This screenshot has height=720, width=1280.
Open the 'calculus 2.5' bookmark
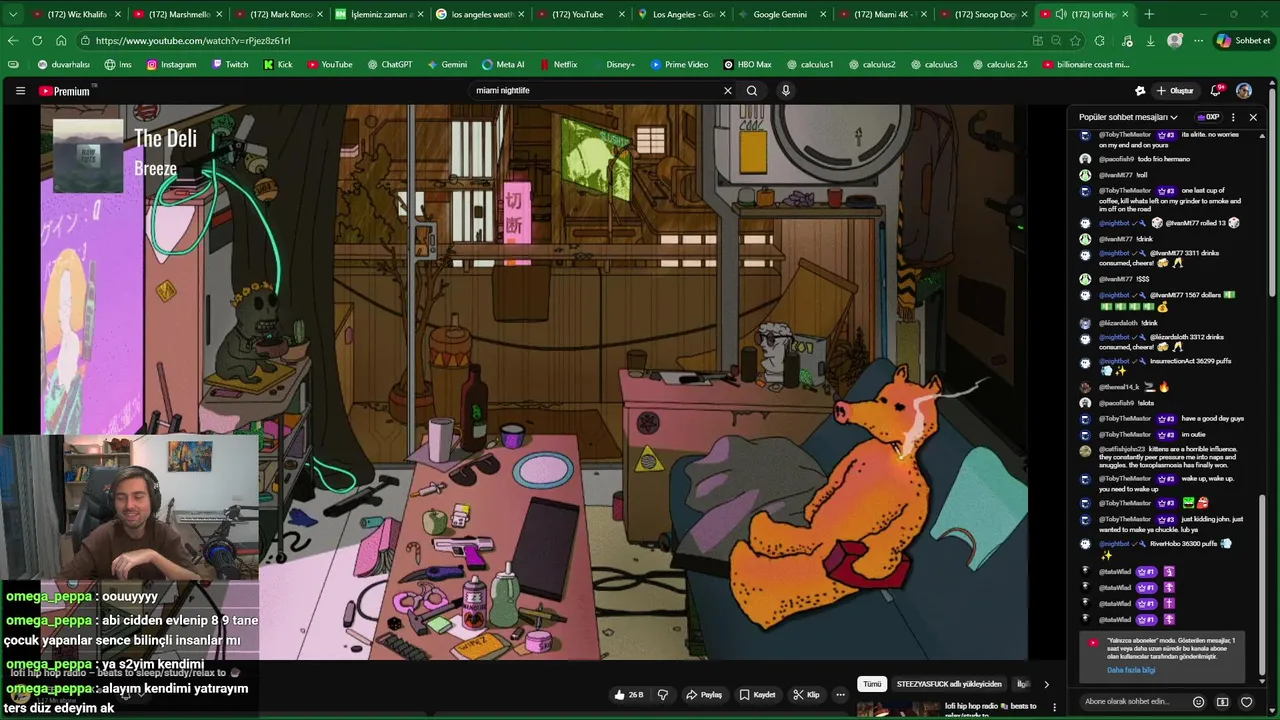tap(999, 64)
